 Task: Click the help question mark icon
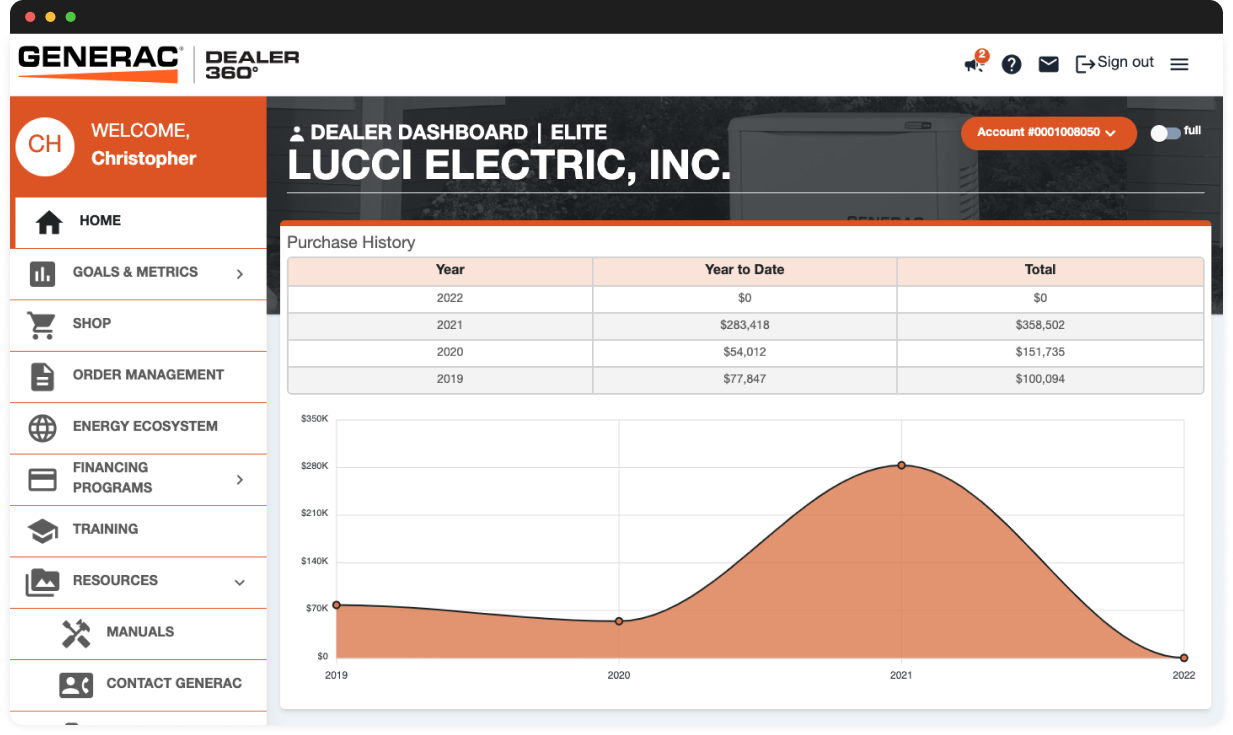click(1011, 64)
